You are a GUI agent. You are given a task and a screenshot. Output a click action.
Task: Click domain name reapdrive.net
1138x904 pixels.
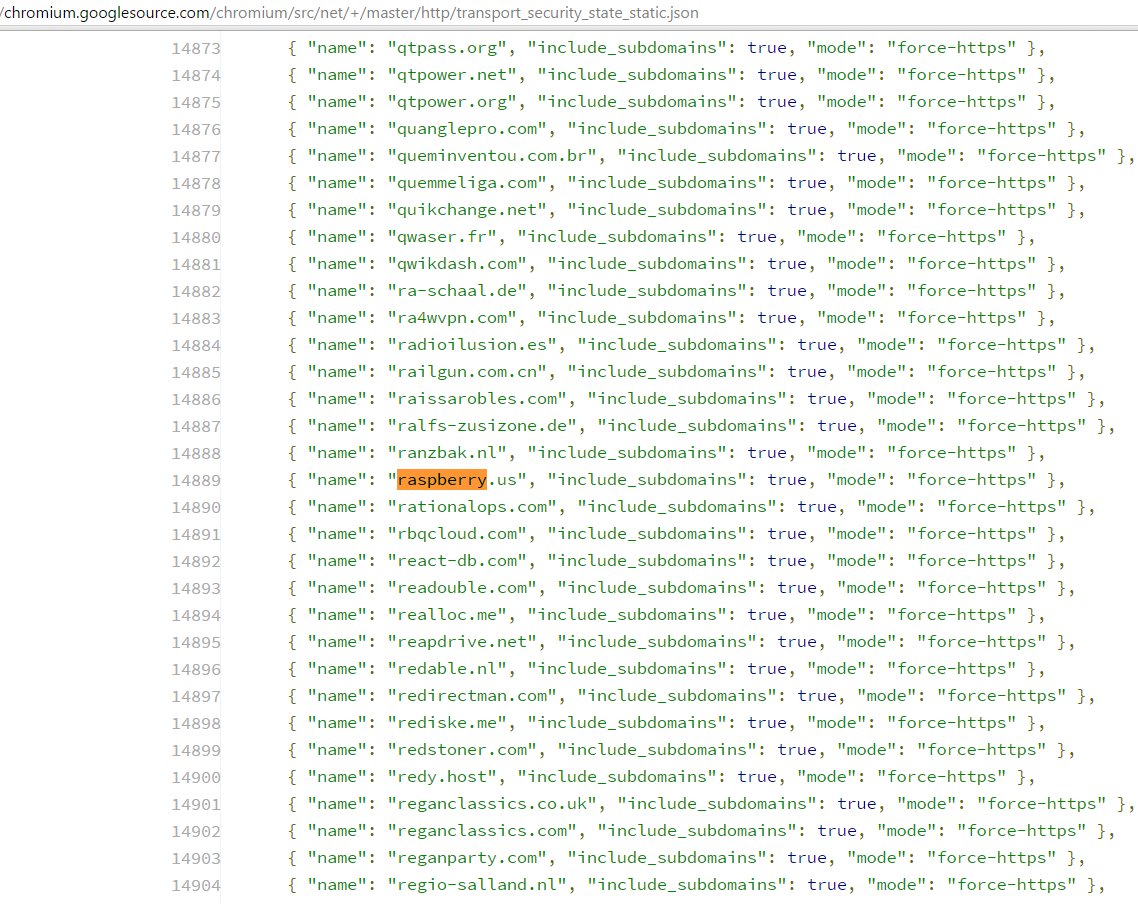(x=462, y=641)
